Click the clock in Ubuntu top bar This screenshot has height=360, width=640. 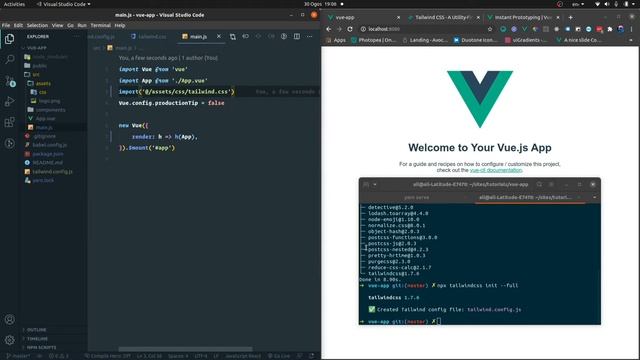(320, 4)
